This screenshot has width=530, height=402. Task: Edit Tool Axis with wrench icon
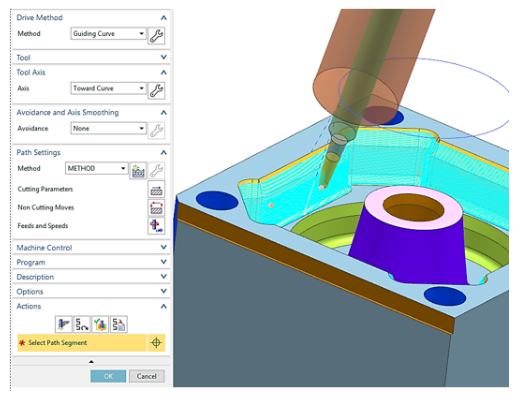156,90
